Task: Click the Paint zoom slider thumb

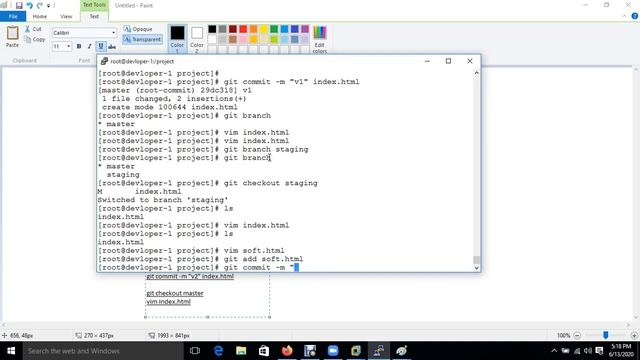Action: click(x=606, y=335)
